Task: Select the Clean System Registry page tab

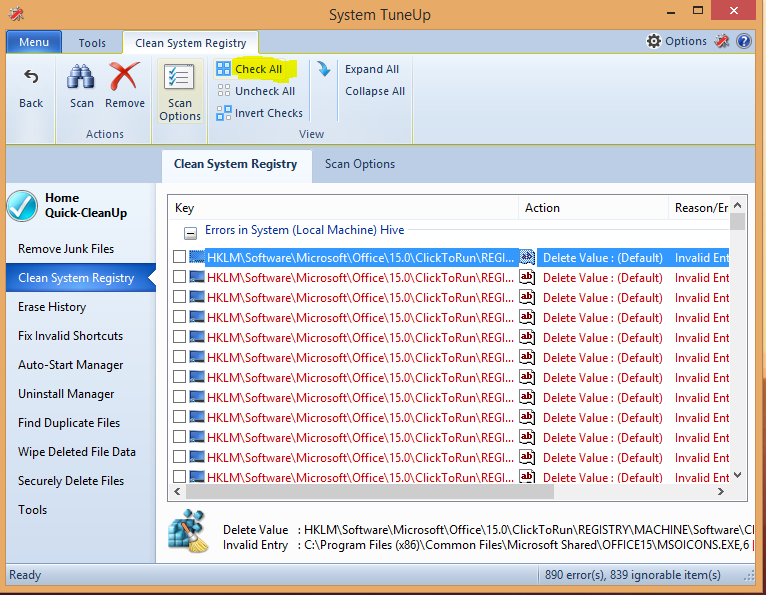Action: [x=235, y=164]
